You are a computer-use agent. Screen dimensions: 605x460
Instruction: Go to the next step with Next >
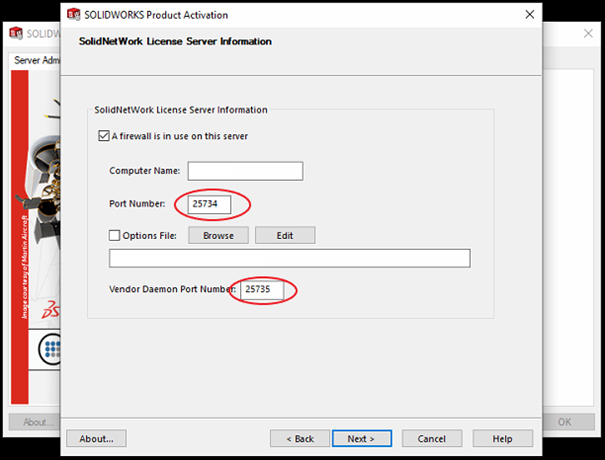point(360,439)
